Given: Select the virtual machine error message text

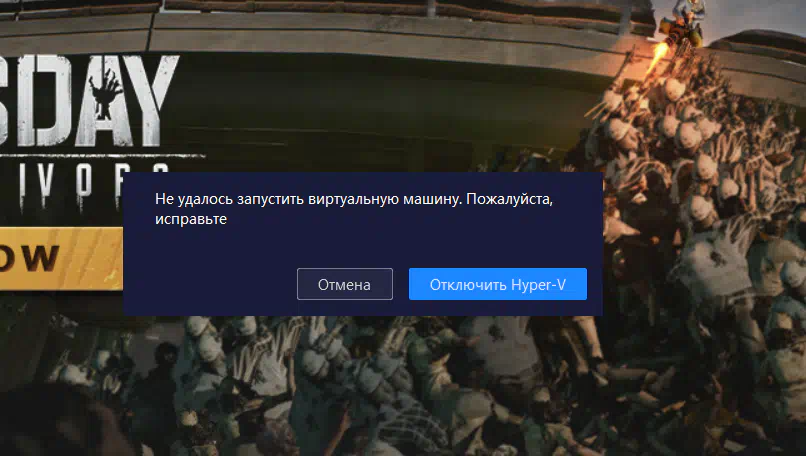Looking at the screenshot, I should coord(354,209).
